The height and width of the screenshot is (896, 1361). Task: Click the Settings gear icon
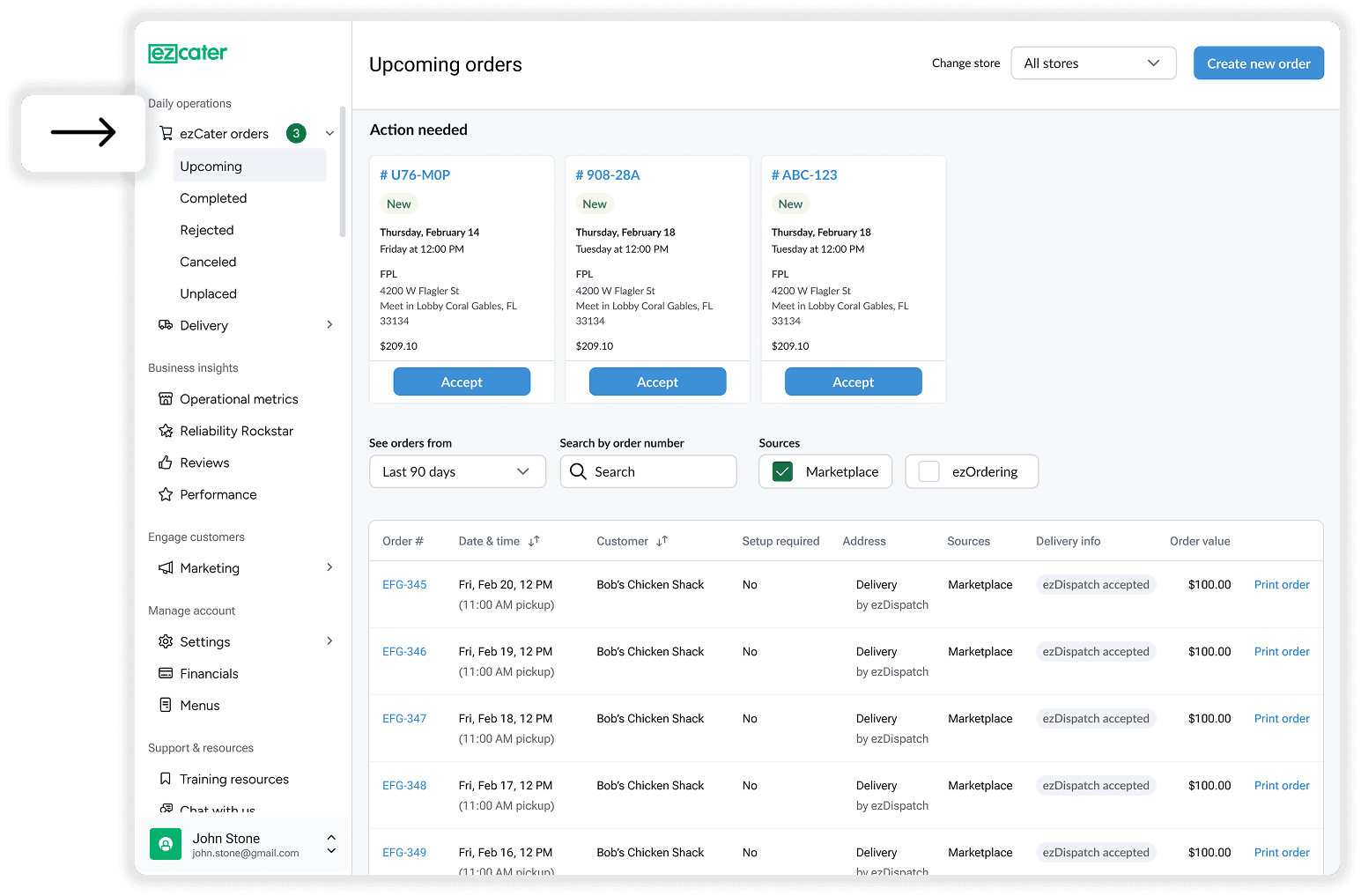(x=166, y=641)
